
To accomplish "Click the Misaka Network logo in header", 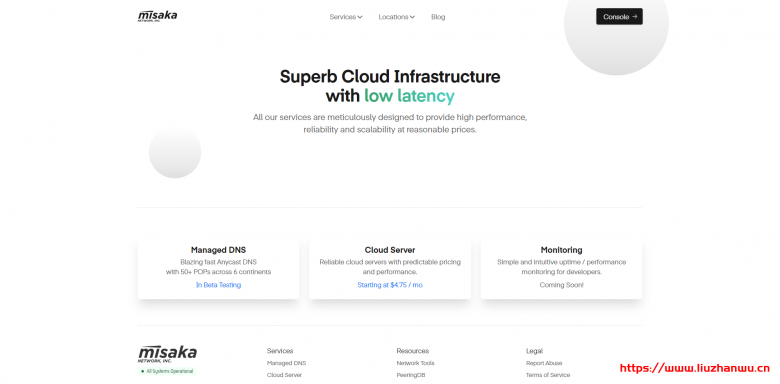I will click(x=157, y=16).
